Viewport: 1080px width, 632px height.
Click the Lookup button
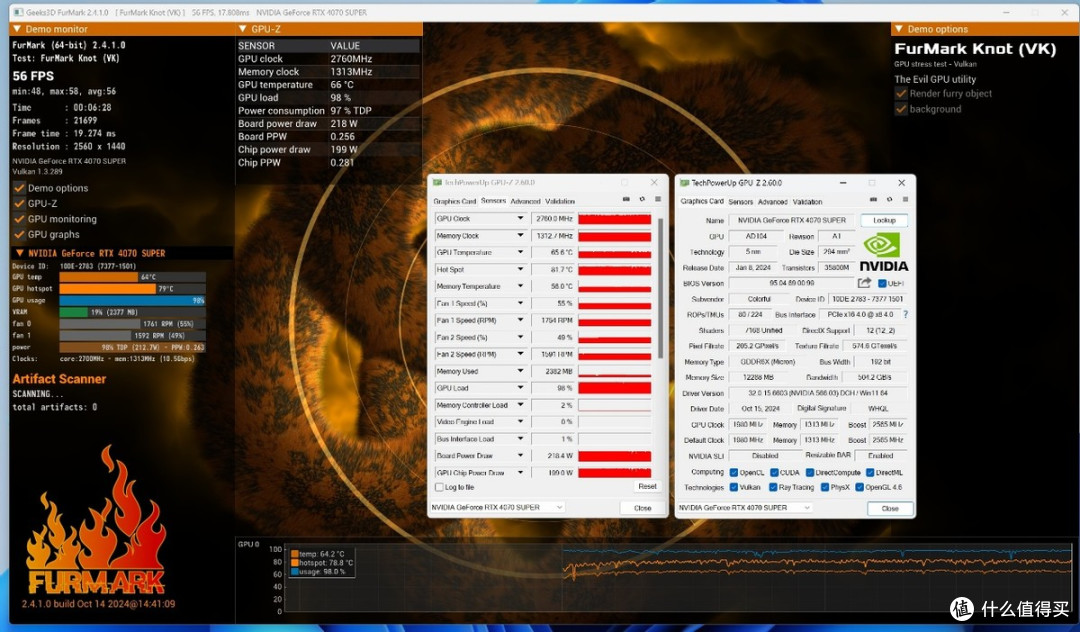pos(884,220)
